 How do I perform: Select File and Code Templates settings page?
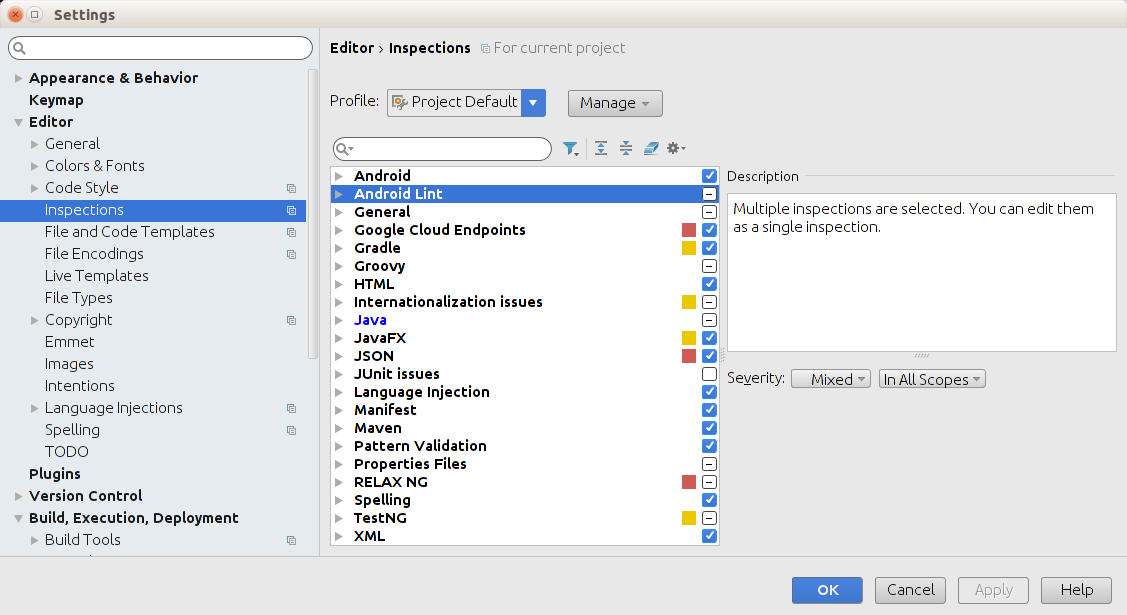point(130,232)
